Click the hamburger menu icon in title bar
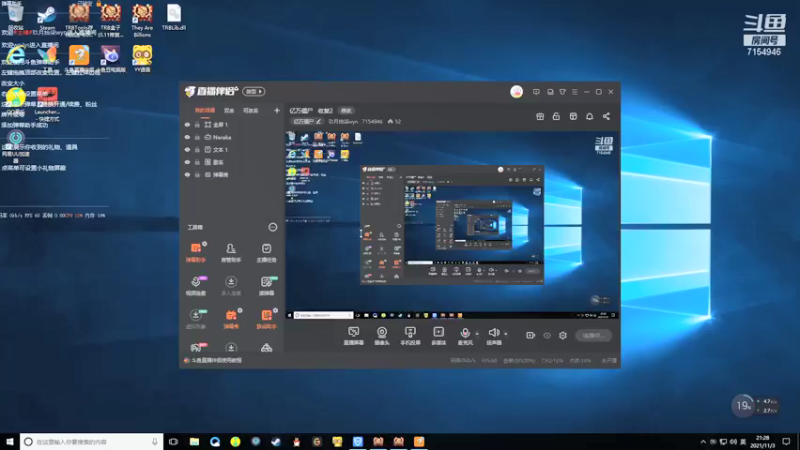Image resolution: width=800 pixels, height=450 pixels. point(574,92)
